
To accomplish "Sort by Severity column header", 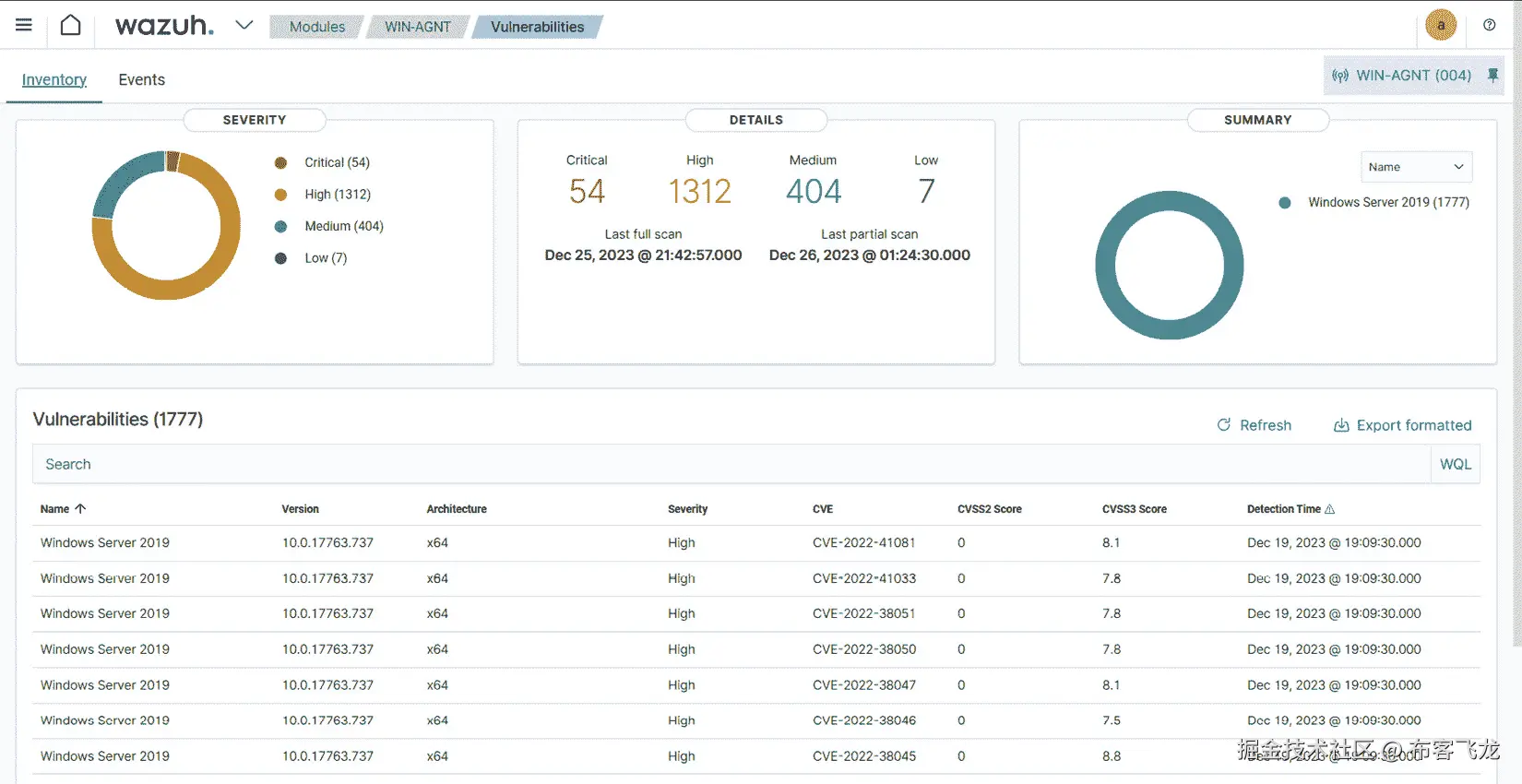I will pyautogui.click(x=687, y=509).
